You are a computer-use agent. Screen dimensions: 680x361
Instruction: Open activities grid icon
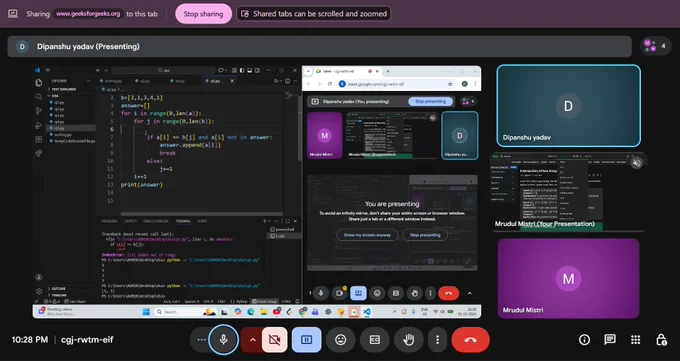pyautogui.click(x=635, y=339)
